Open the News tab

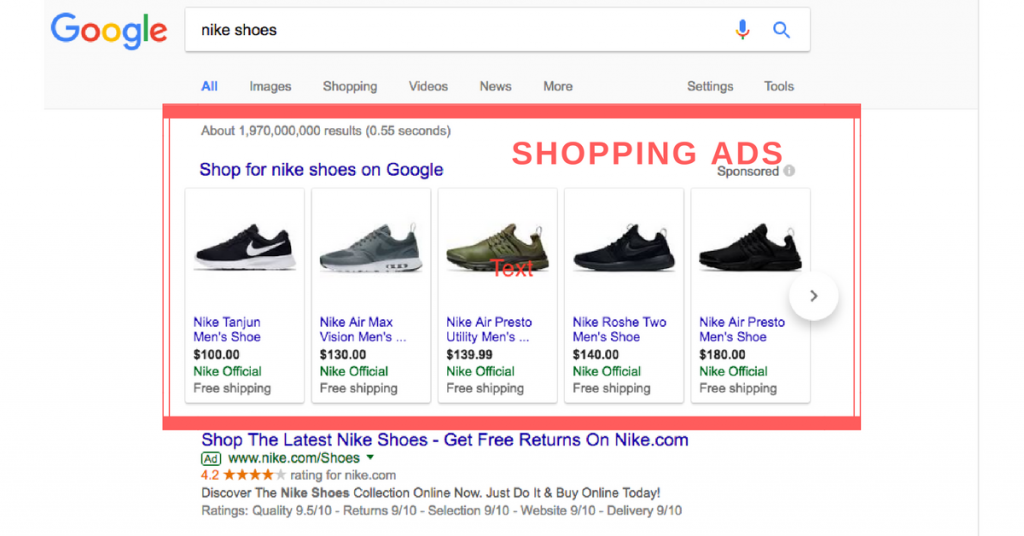click(x=496, y=86)
